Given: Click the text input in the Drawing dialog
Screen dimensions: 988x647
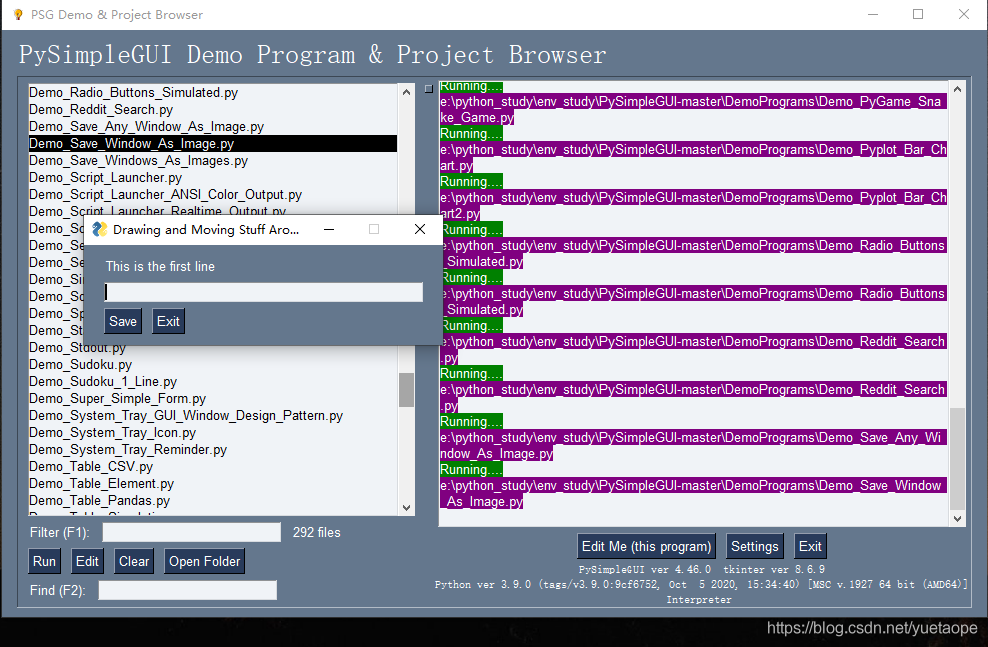Looking at the screenshot, I should pos(263,292).
